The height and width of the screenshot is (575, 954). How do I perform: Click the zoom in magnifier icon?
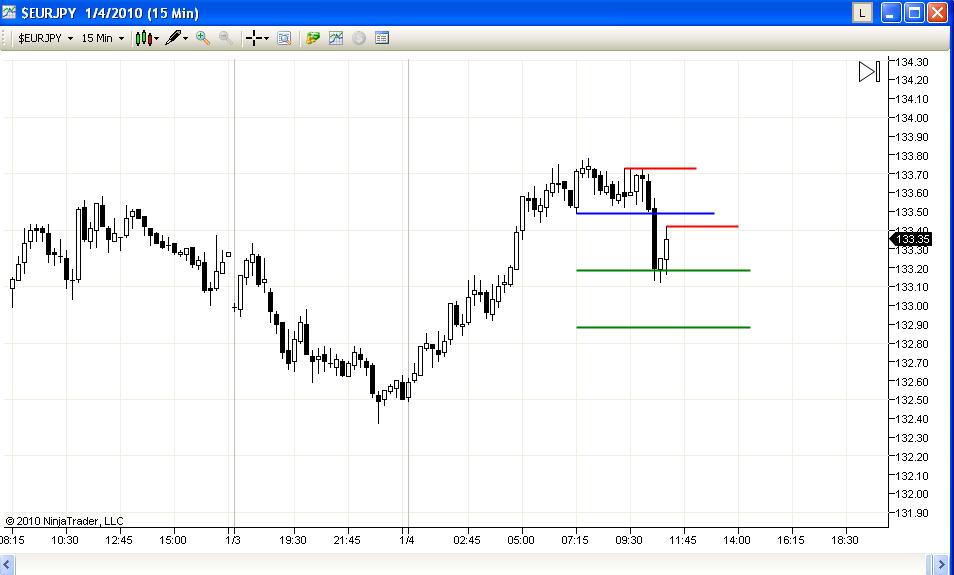point(203,38)
